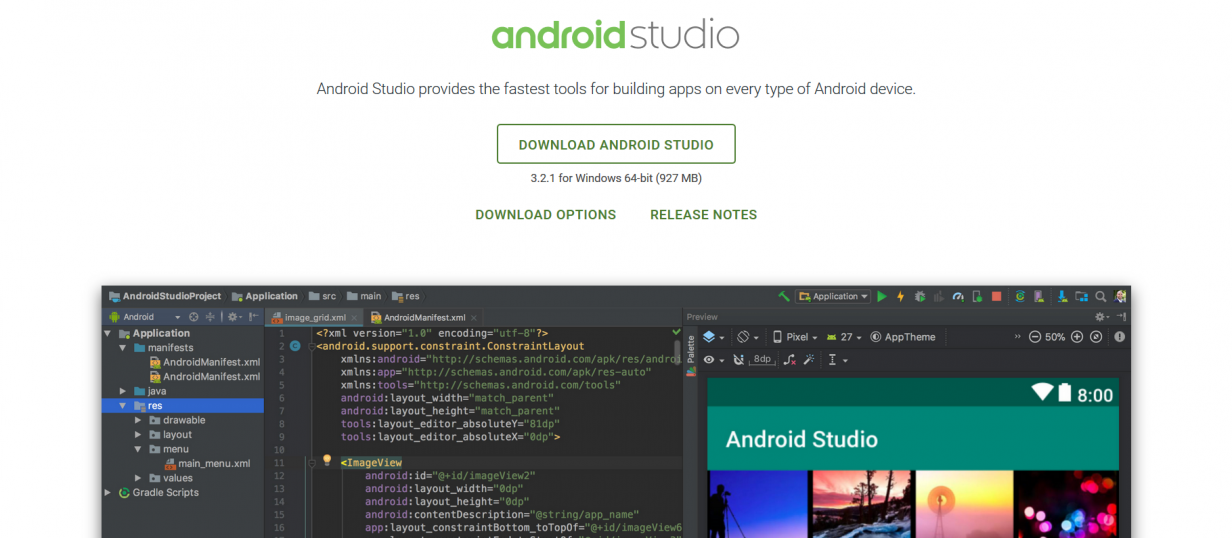Click the blue C gutter icon at line 2
Image resolution: width=1232 pixels, height=538 pixels.
(x=296, y=346)
